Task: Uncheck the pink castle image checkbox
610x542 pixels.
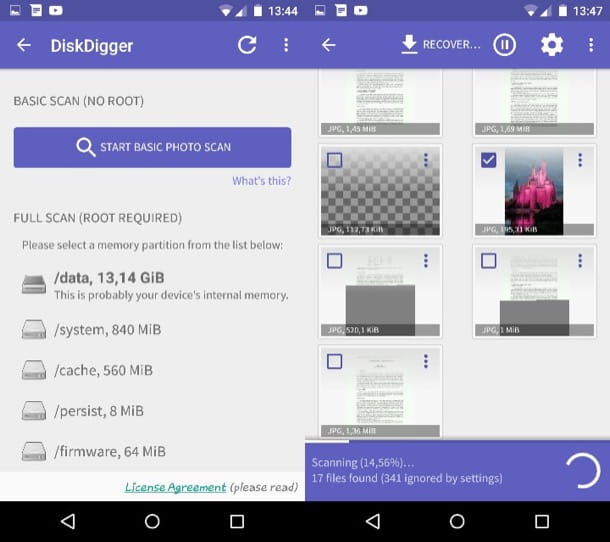Action: (489, 160)
